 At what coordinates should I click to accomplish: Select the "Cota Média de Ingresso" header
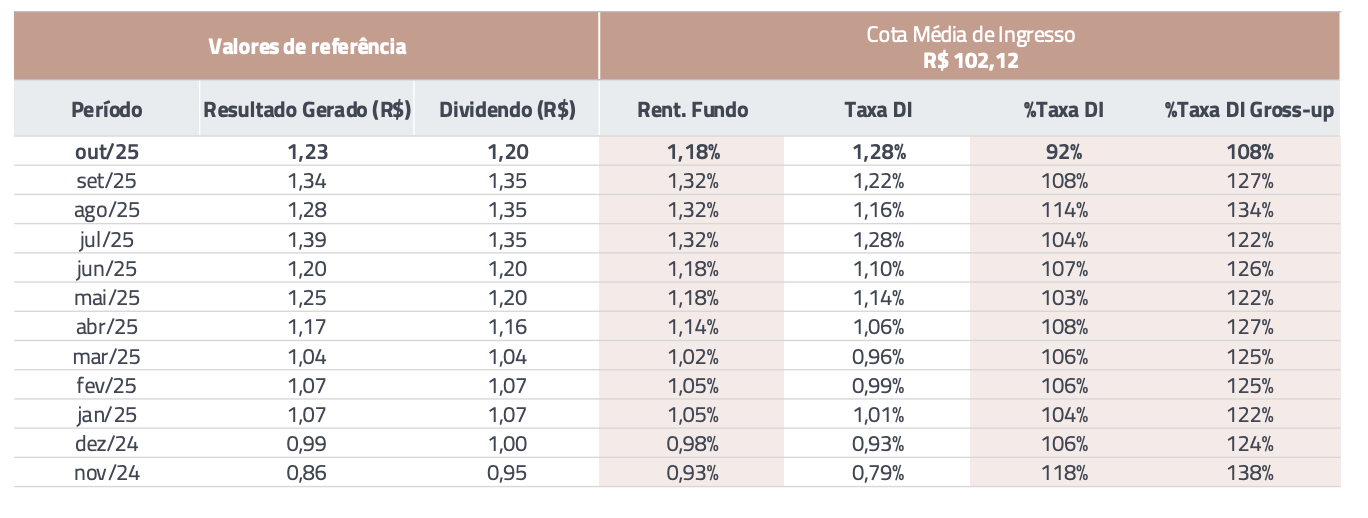[x=970, y=35]
